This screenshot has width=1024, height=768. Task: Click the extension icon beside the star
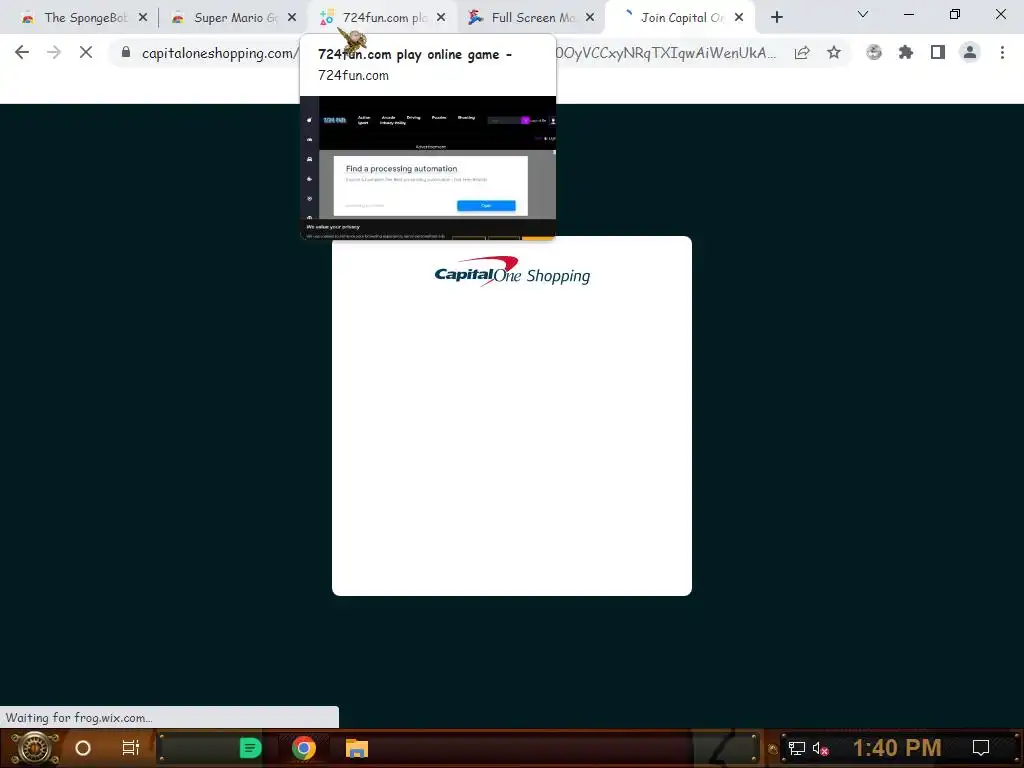click(x=874, y=53)
